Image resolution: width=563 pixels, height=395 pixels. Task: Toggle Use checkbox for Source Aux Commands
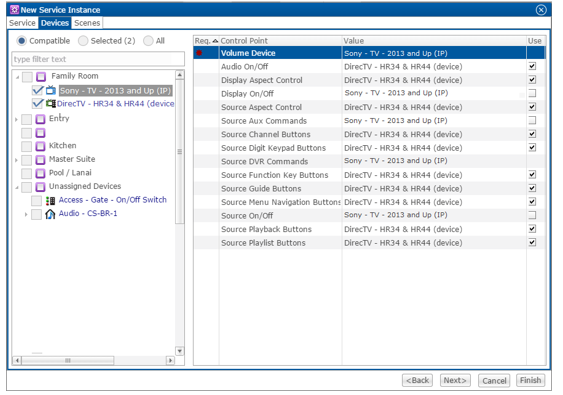click(532, 120)
